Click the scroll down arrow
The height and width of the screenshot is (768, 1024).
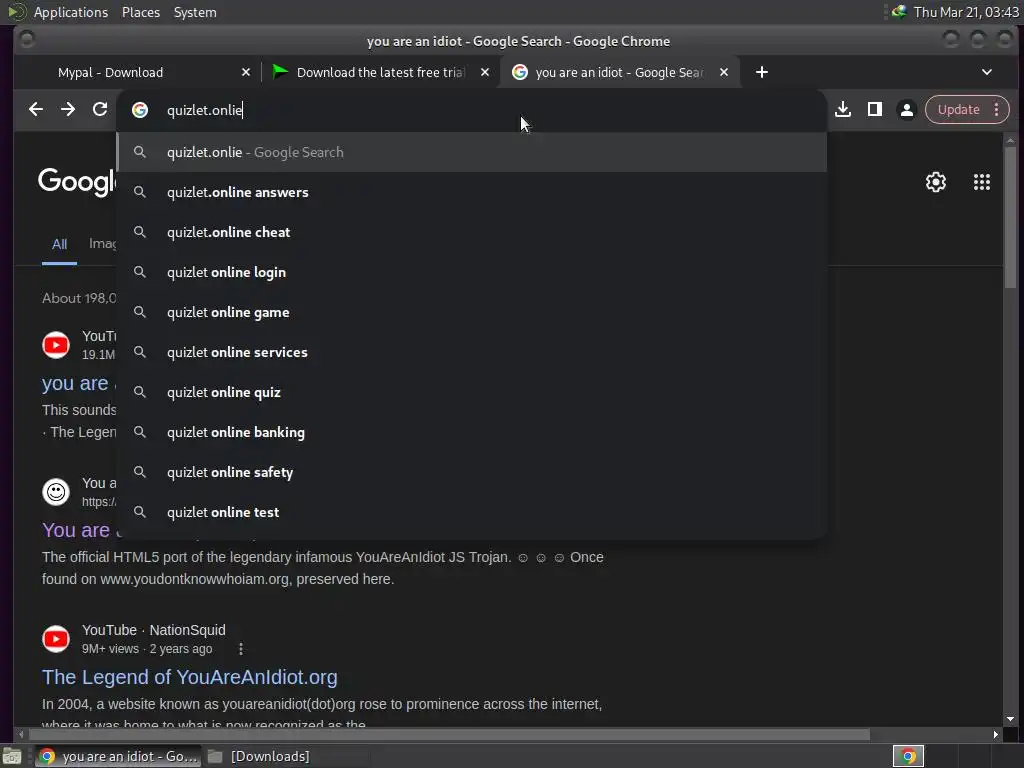[1010, 719]
